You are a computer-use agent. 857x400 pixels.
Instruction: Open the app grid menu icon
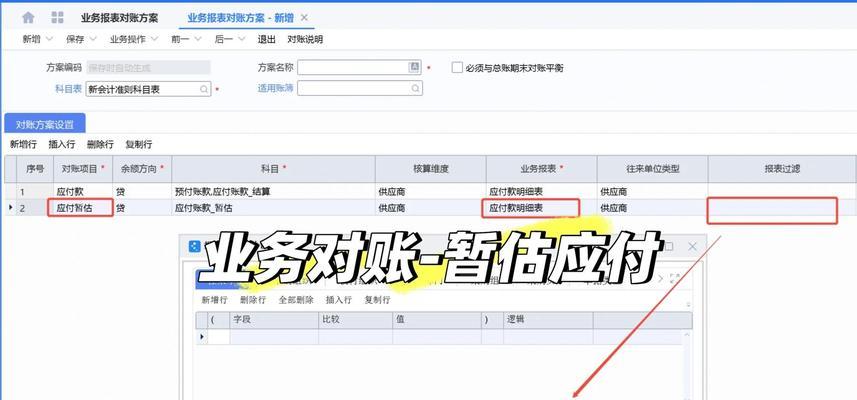(57, 17)
